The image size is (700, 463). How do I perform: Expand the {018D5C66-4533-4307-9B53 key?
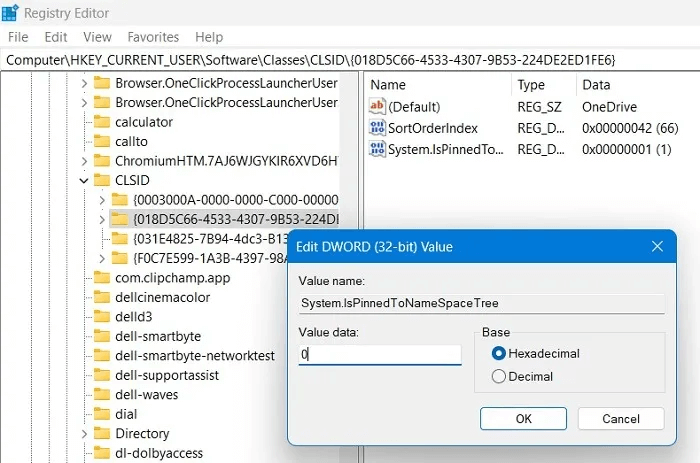coord(102,219)
